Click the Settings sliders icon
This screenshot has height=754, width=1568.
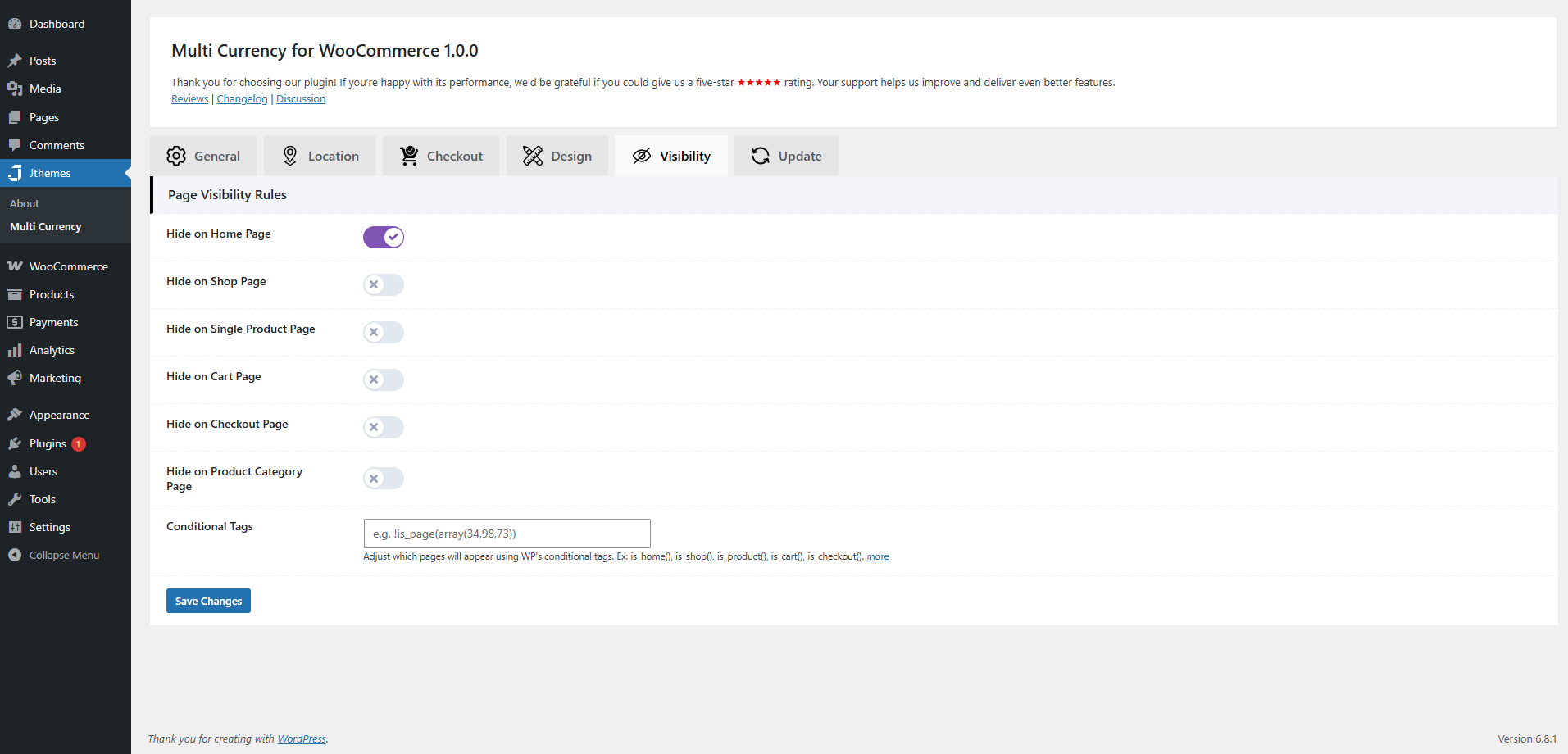click(15, 527)
